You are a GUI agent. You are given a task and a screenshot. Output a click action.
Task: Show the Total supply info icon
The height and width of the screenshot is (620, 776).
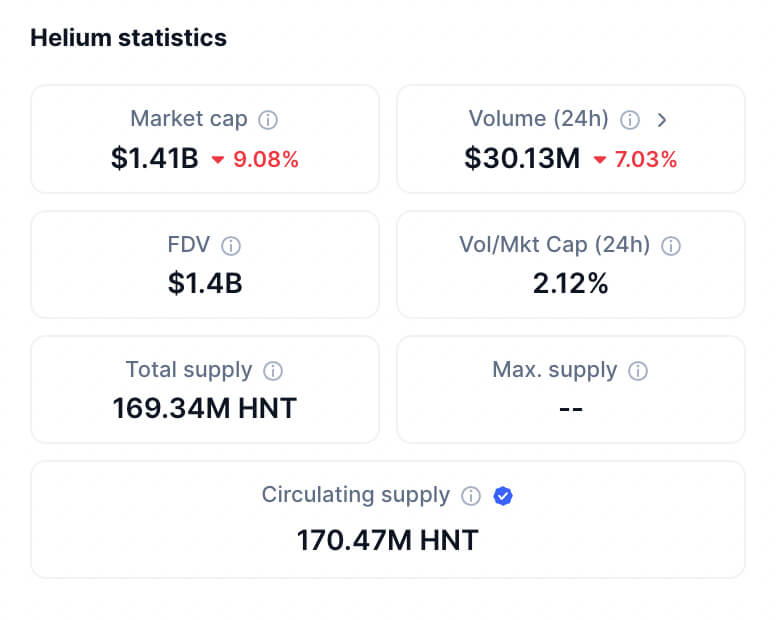(x=273, y=371)
